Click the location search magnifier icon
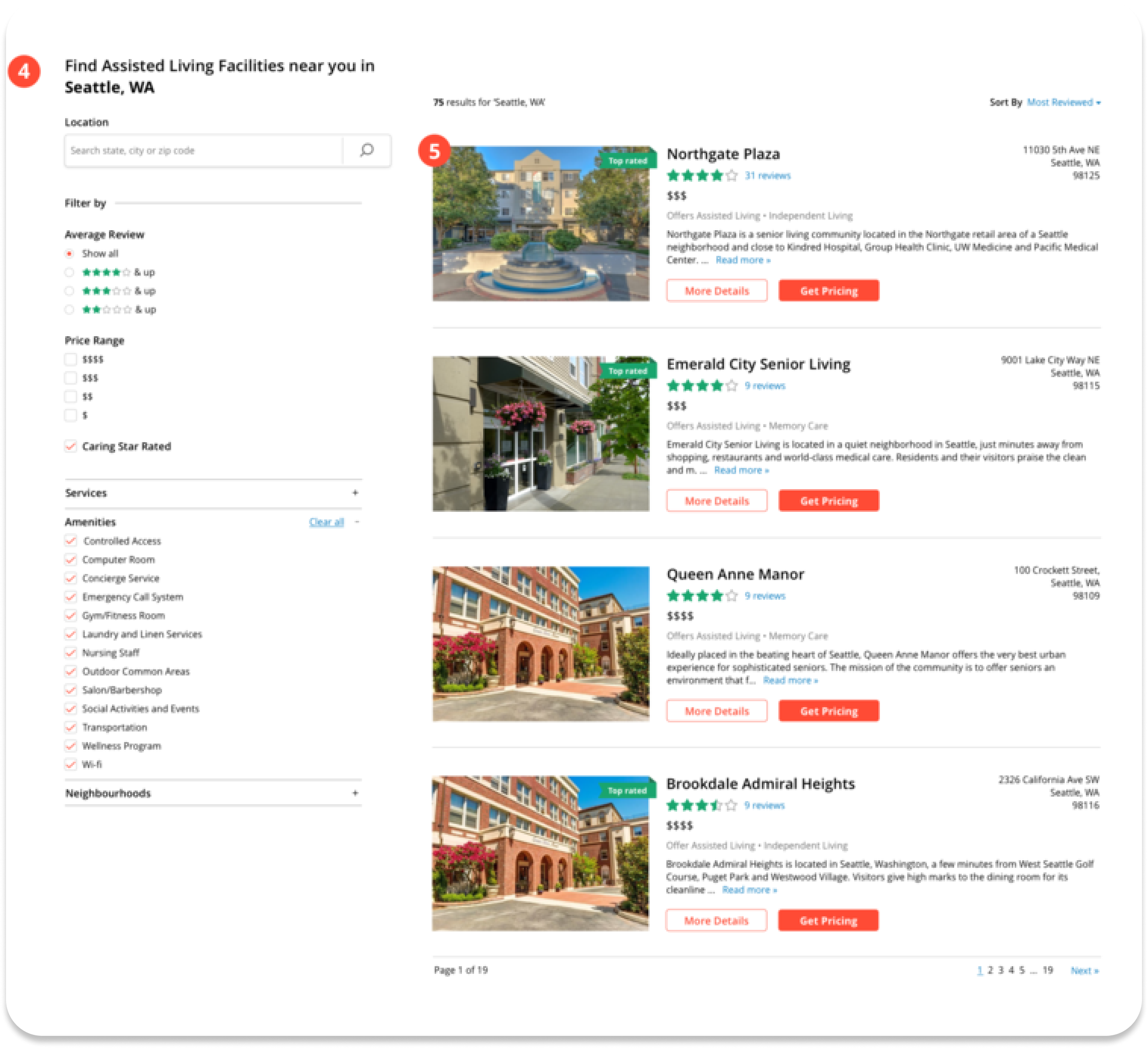The height and width of the screenshot is (1048, 1148). [367, 150]
